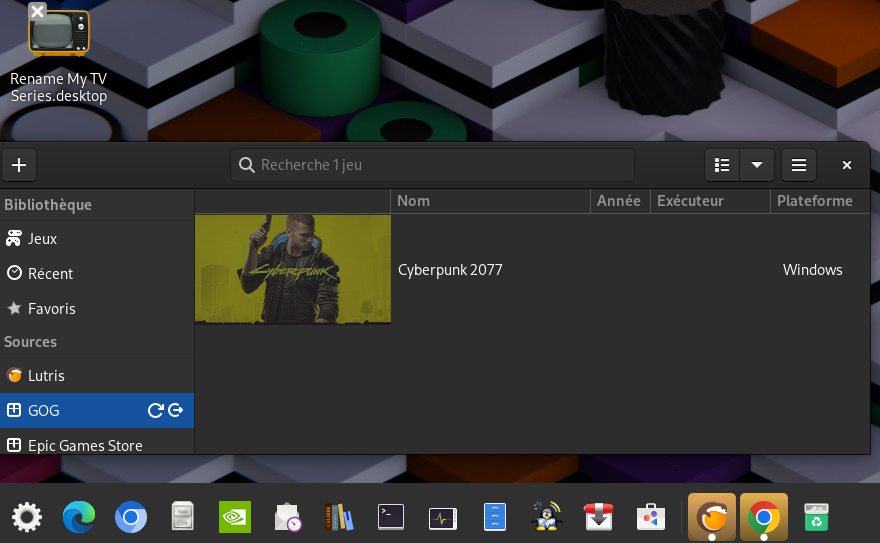Open the file cabinet Files app in dock
880x543 pixels.
pos(183,516)
